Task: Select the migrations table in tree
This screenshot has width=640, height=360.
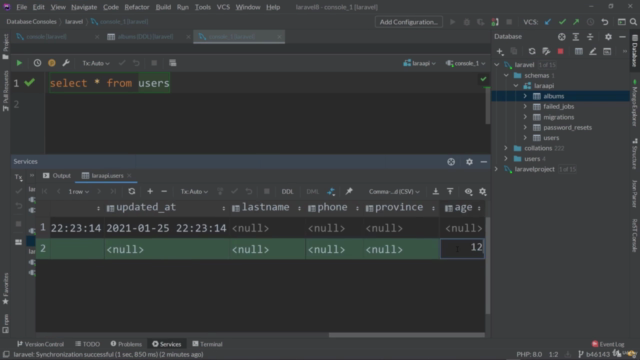Action: (558, 117)
